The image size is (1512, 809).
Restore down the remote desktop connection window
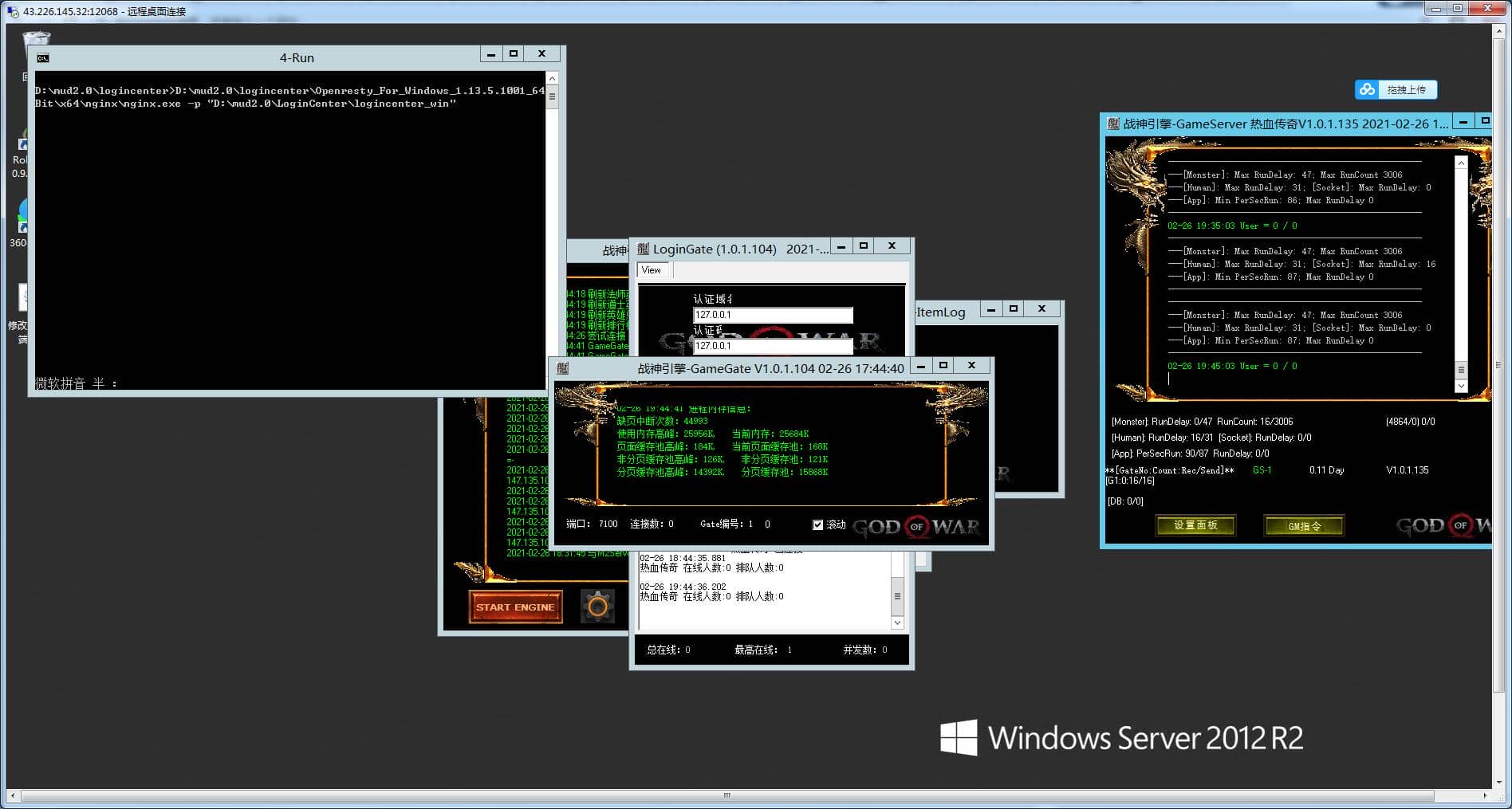[1458, 9]
